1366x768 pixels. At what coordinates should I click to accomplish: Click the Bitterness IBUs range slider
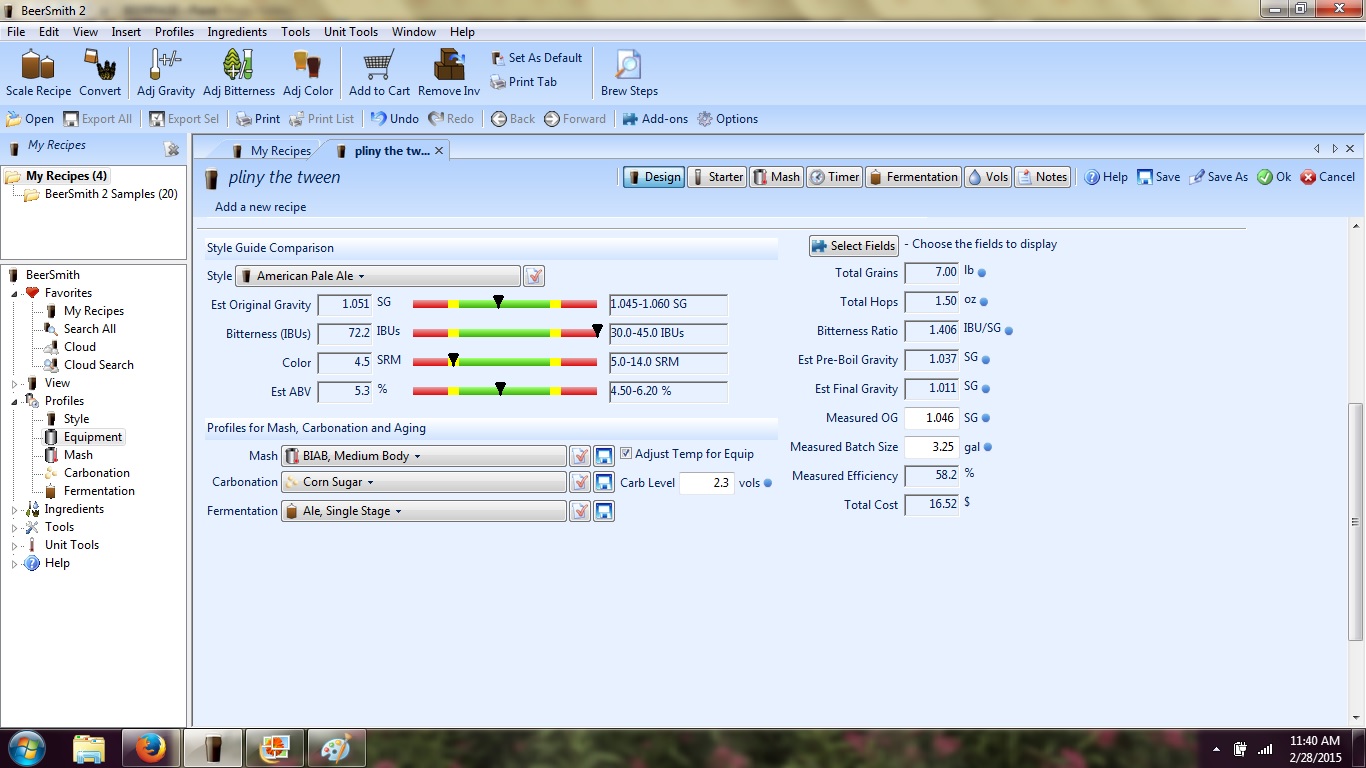pos(506,333)
